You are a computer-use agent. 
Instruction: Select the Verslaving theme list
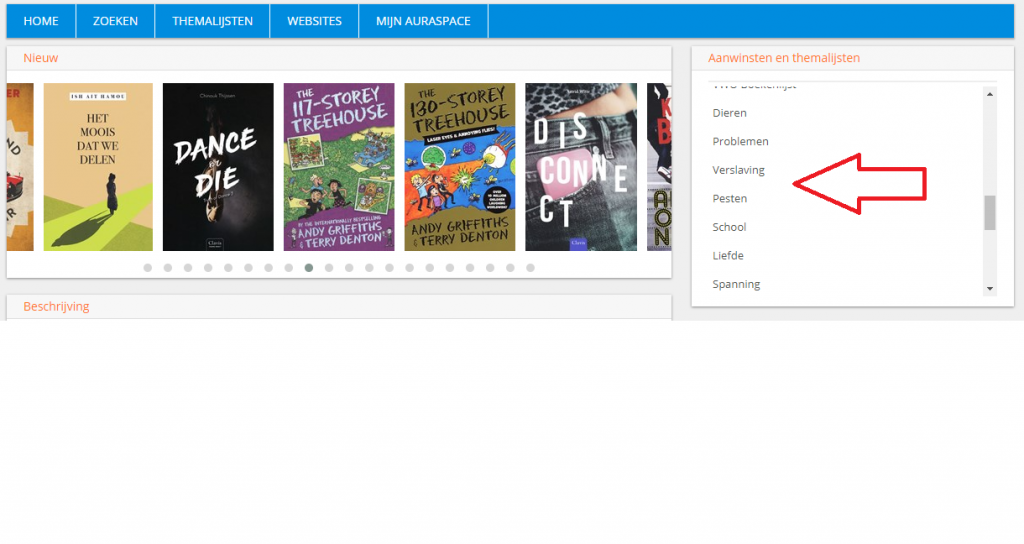click(x=738, y=170)
